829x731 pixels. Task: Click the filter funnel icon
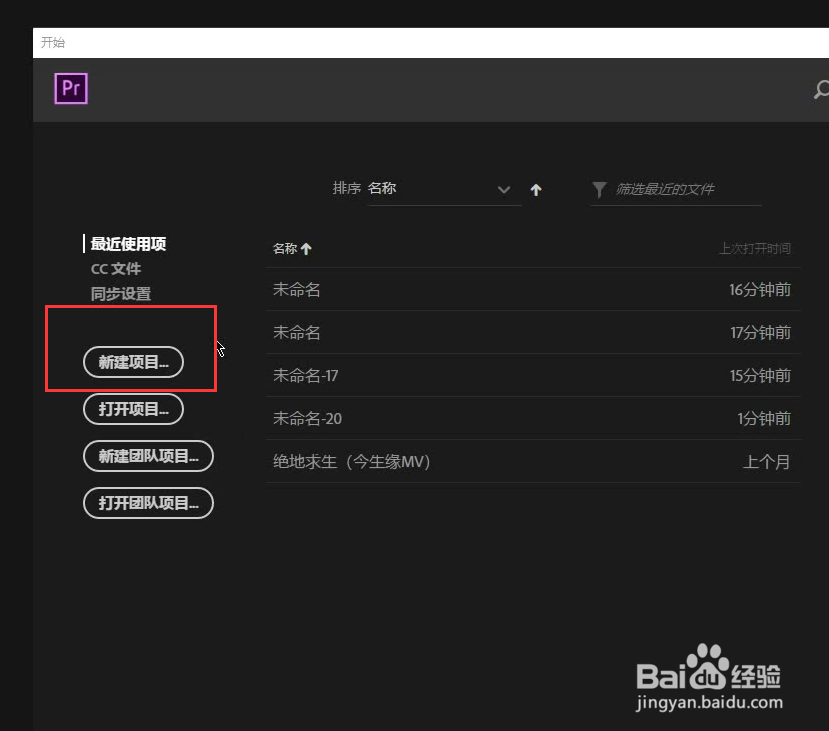599,189
